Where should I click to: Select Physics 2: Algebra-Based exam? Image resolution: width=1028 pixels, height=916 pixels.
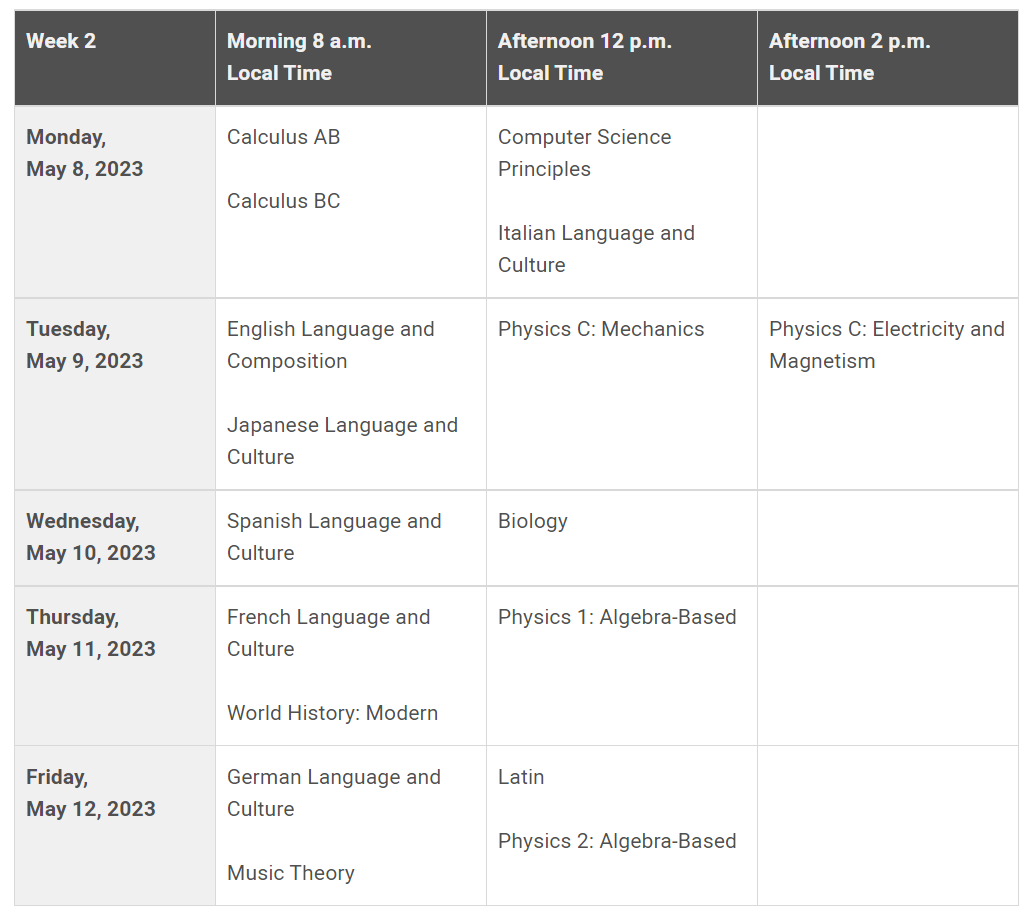tap(617, 841)
